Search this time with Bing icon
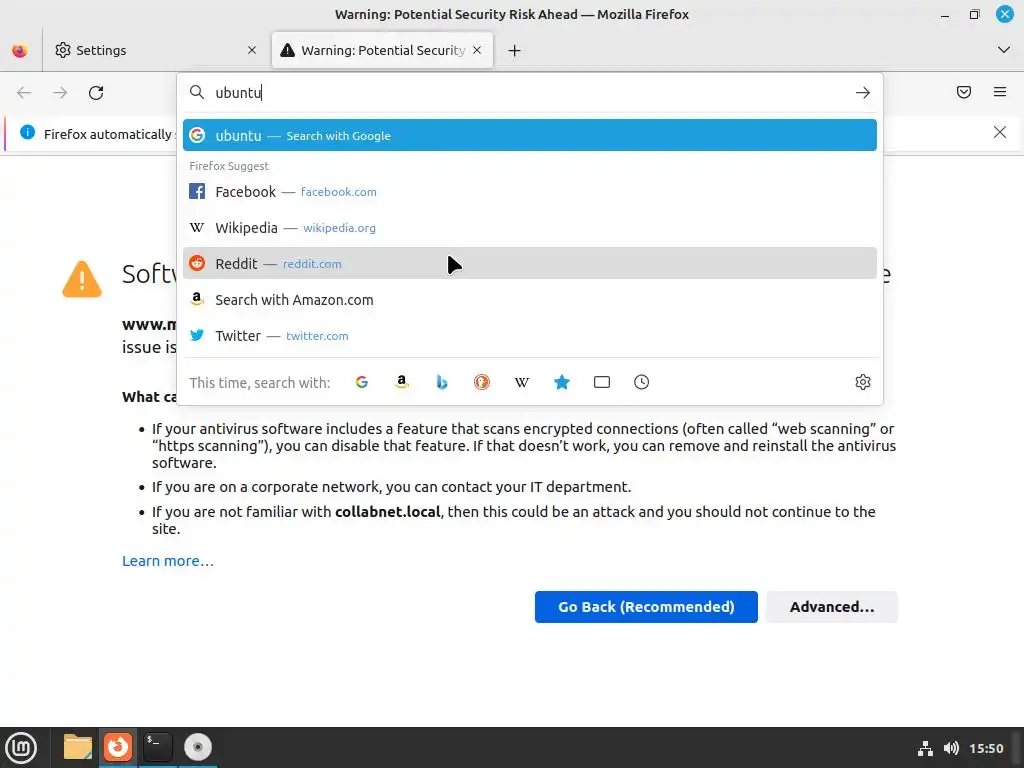 click(x=442, y=382)
